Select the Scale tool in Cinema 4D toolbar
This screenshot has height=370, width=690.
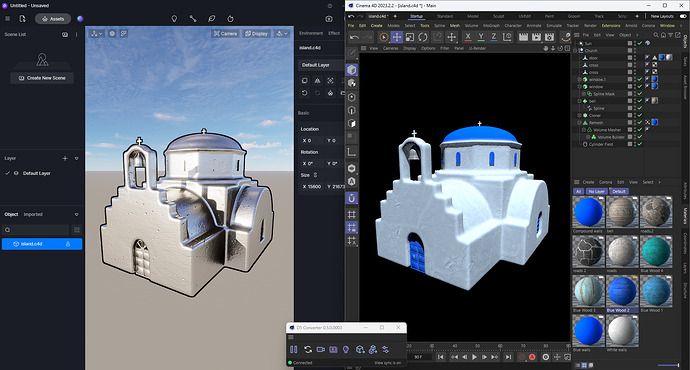(410, 37)
